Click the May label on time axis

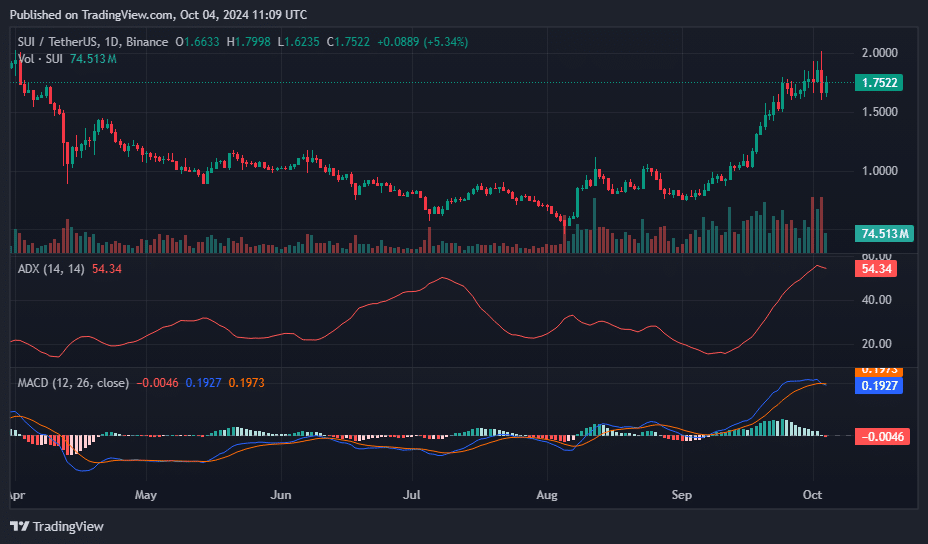146,495
